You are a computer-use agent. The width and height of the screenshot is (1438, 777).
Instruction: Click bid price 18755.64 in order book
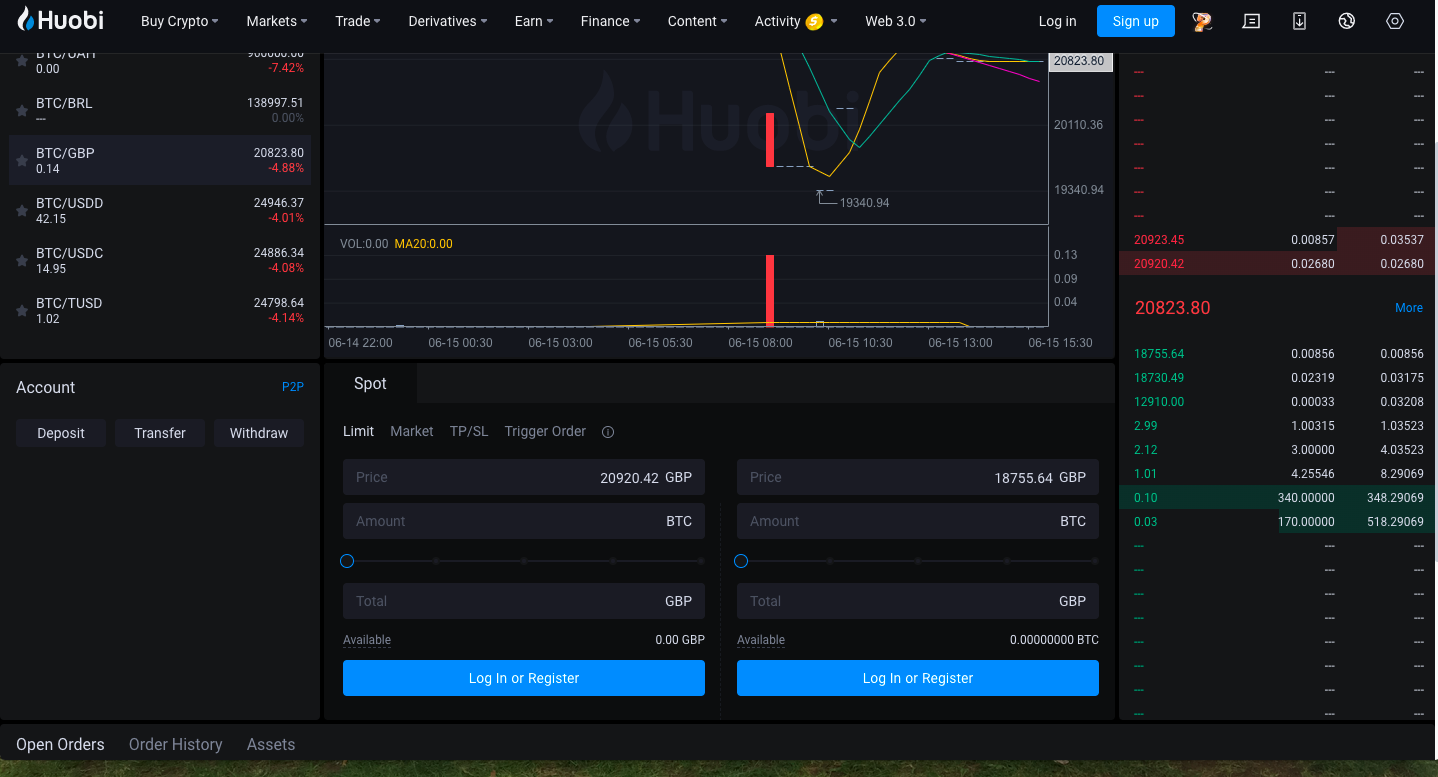[x=1159, y=354]
